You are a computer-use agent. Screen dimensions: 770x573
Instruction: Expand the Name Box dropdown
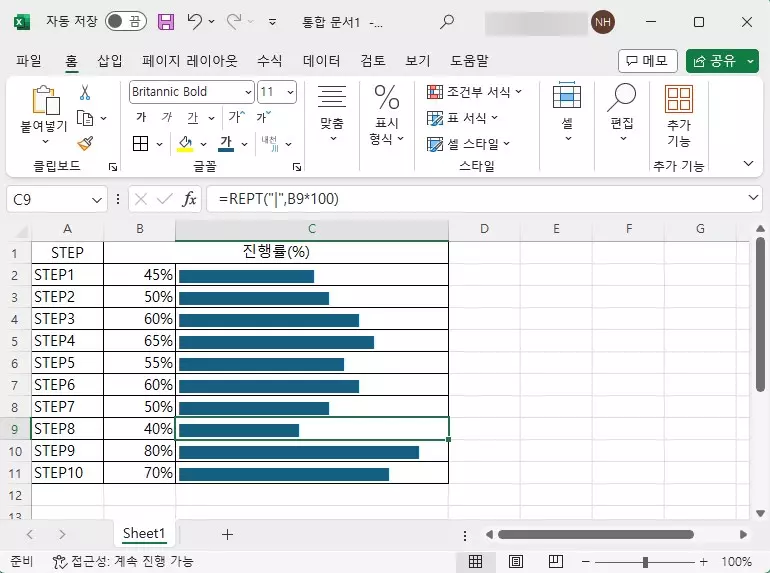tap(97, 200)
